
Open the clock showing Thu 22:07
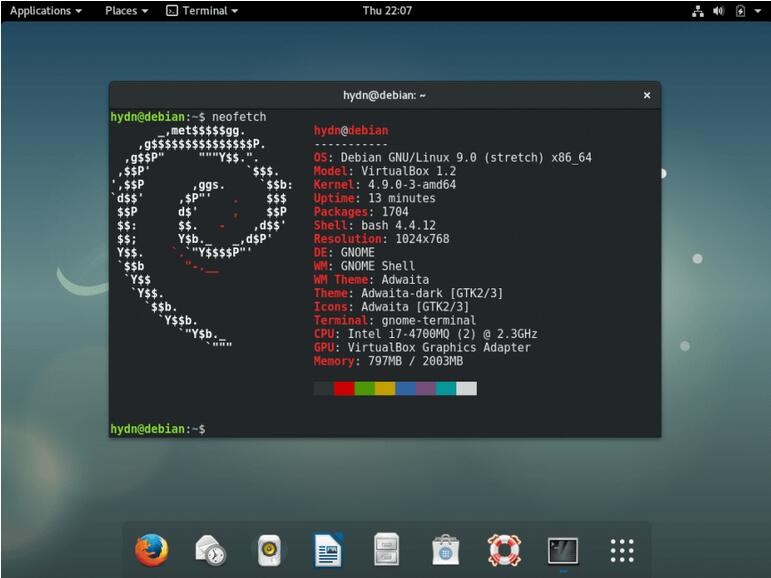(x=387, y=11)
